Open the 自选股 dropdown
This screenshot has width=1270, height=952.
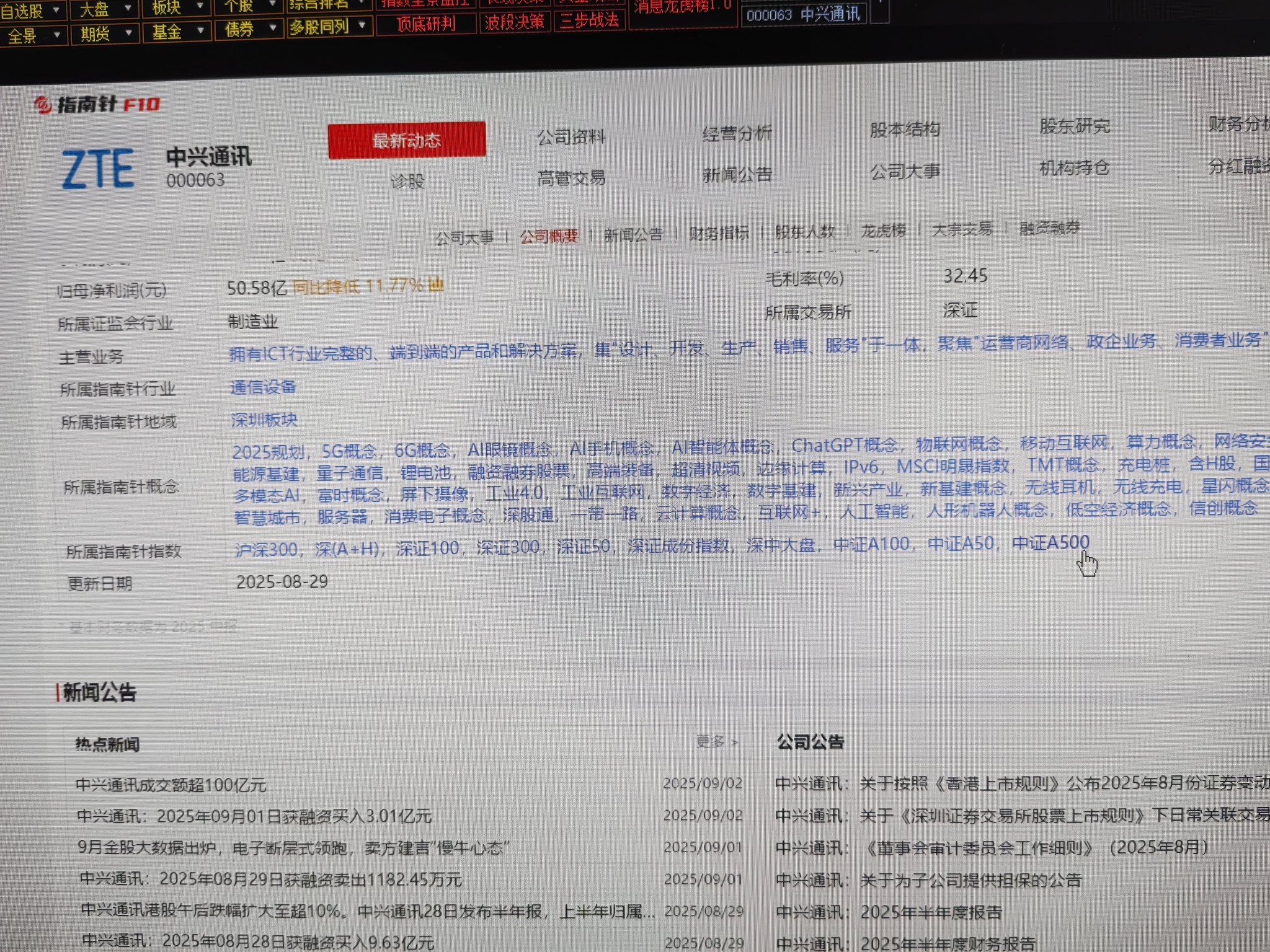(32, 11)
